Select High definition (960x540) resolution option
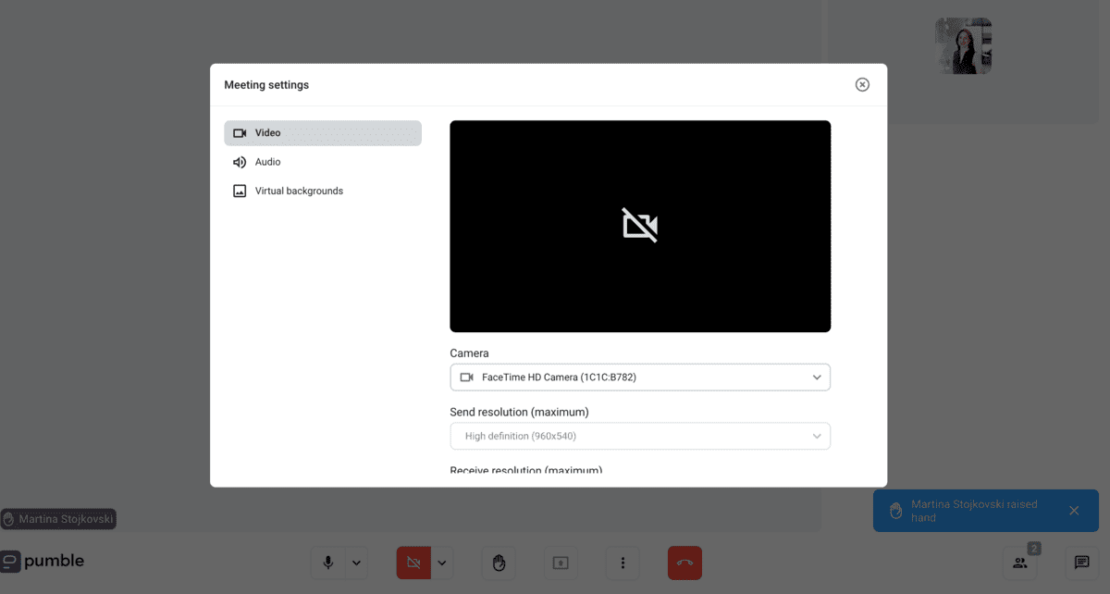 pyautogui.click(x=640, y=436)
